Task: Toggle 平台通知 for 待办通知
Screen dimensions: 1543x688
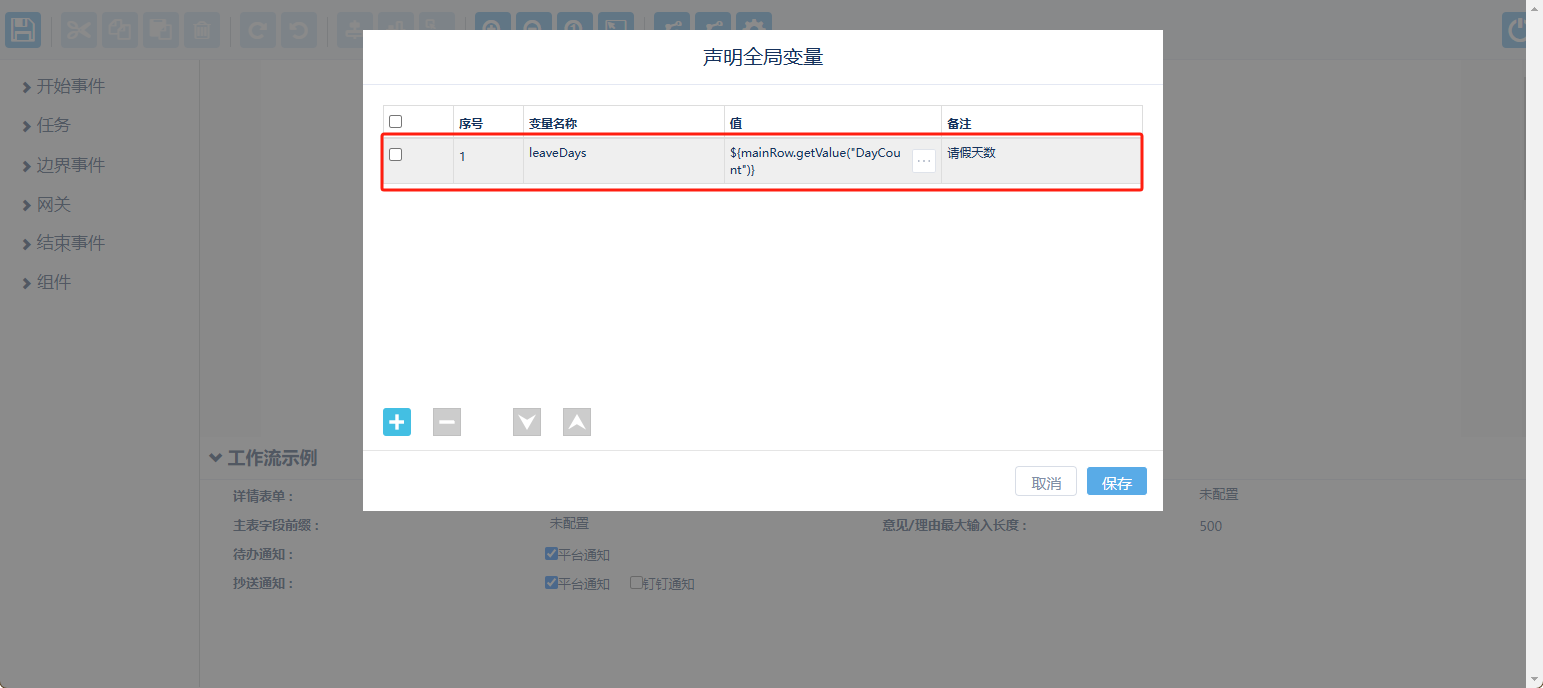Action: [x=551, y=554]
